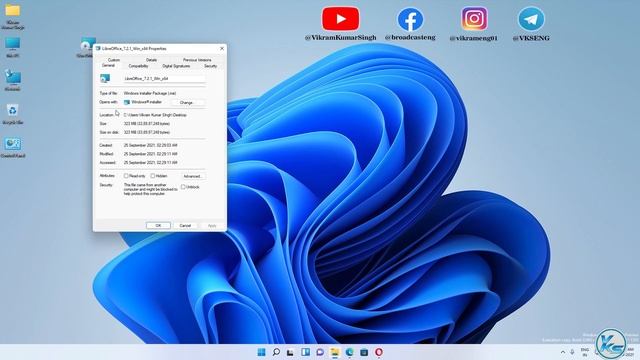This screenshot has width=640, height=360.
Task: Enable the Read-only attribute checkbox
Action: (126, 176)
